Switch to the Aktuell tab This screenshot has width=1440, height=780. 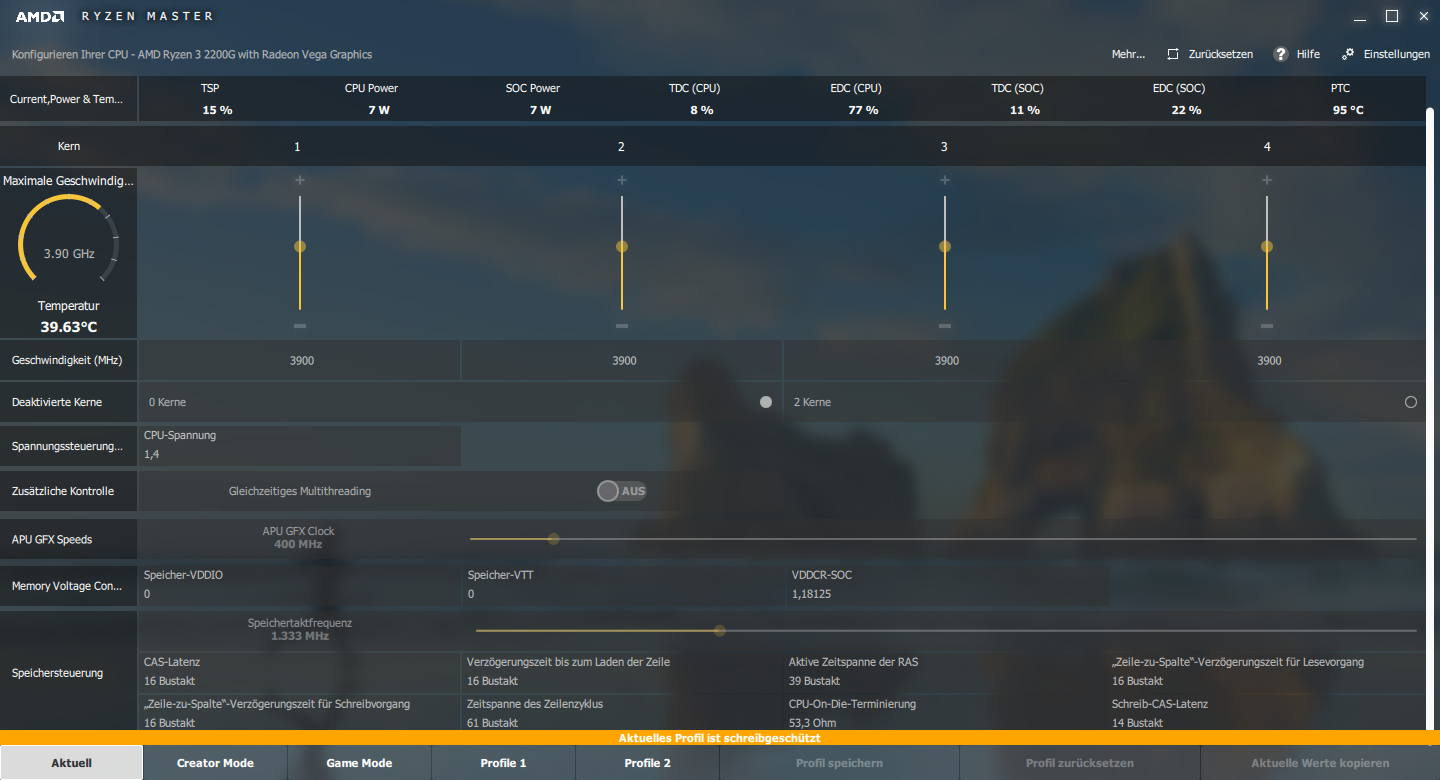(x=72, y=763)
